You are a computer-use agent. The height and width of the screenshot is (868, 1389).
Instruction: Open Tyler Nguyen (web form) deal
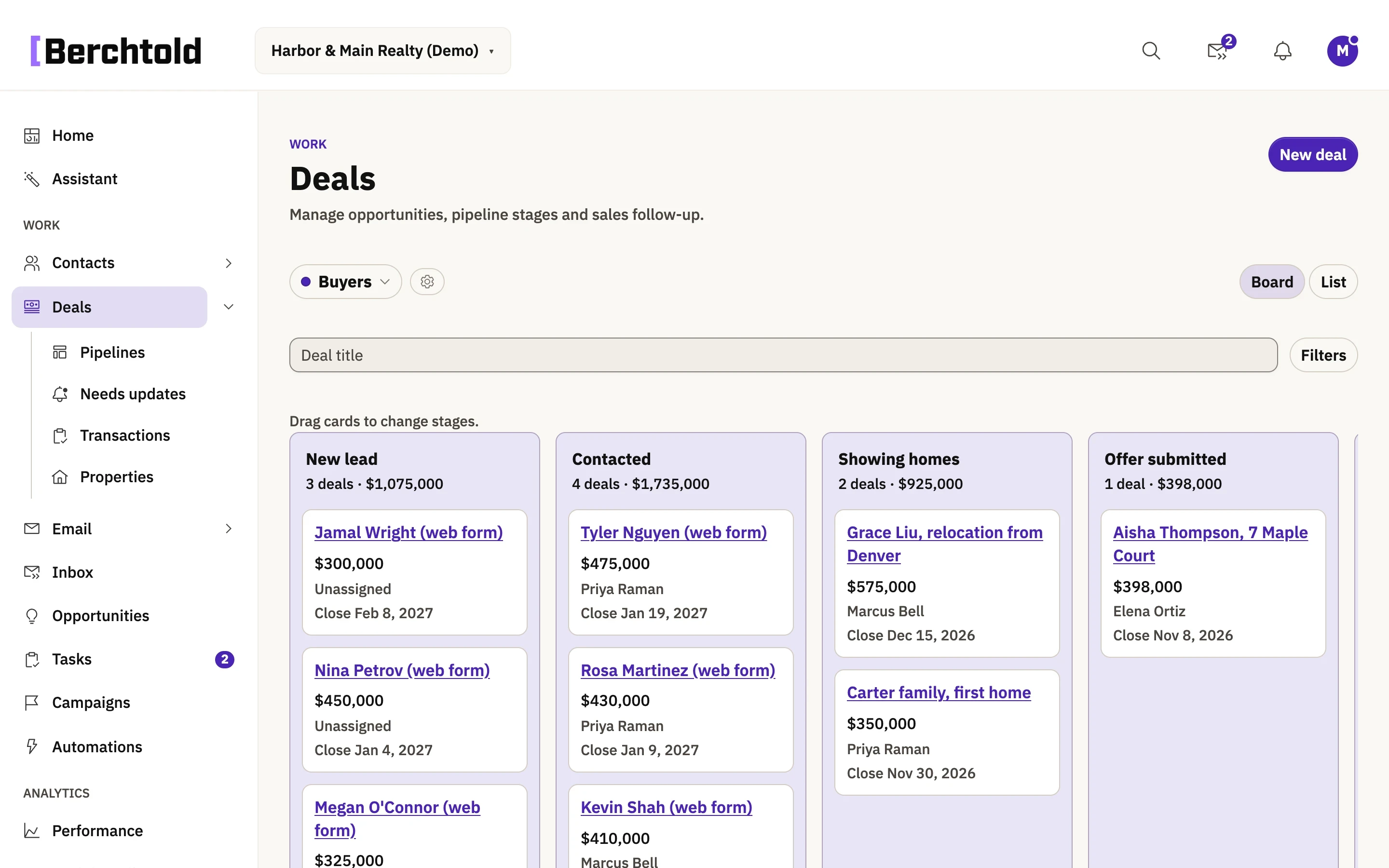(673, 533)
